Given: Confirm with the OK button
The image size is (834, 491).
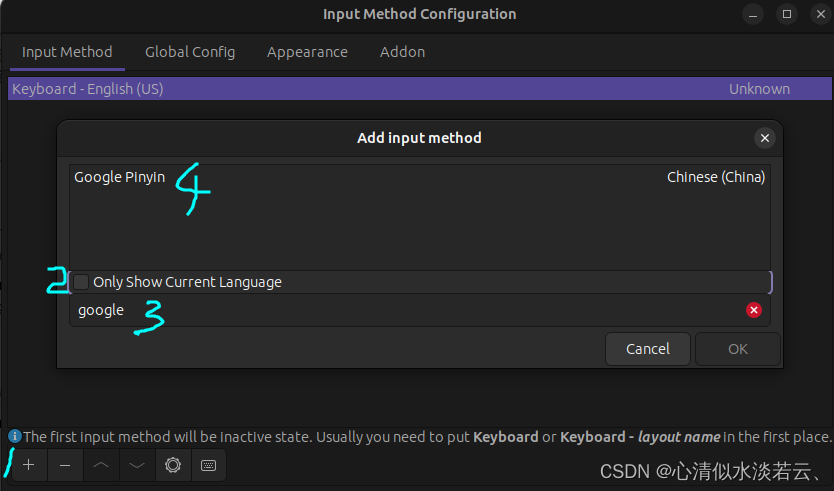Looking at the screenshot, I should click(738, 349).
